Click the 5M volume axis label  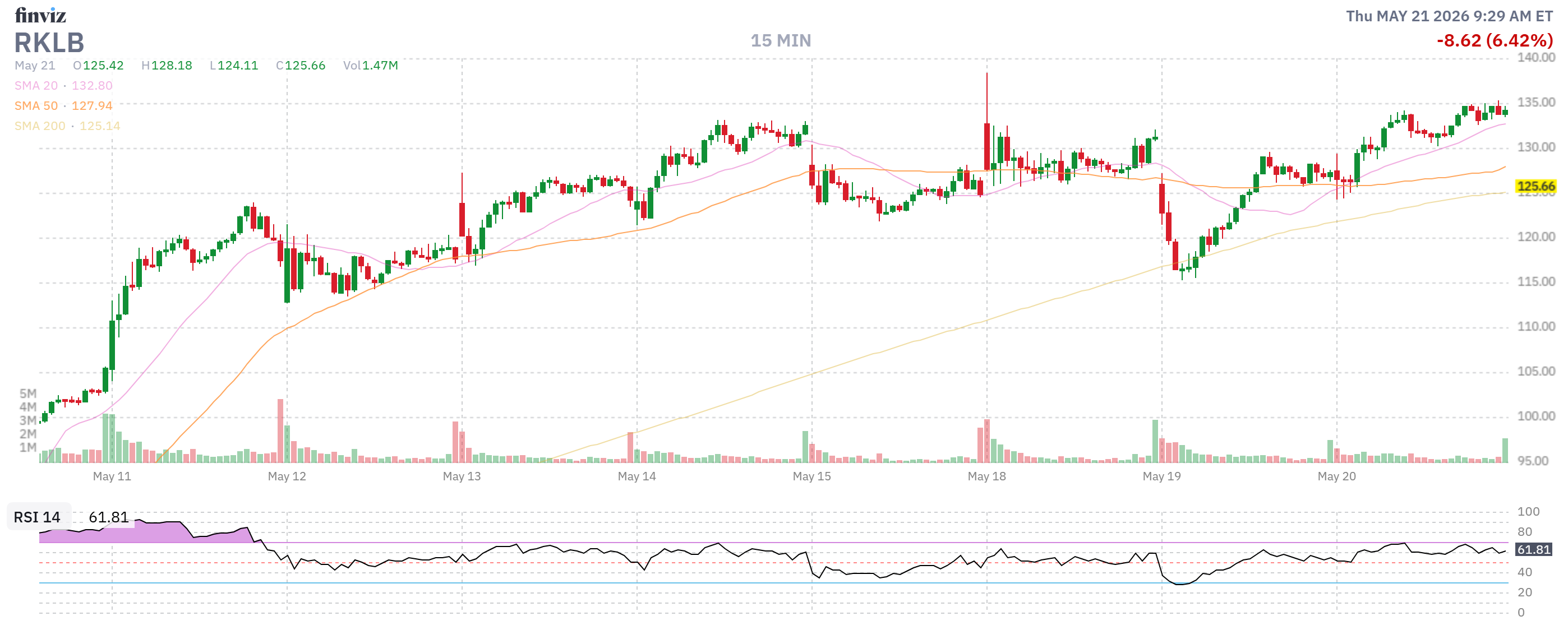pyautogui.click(x=28, y=394)
